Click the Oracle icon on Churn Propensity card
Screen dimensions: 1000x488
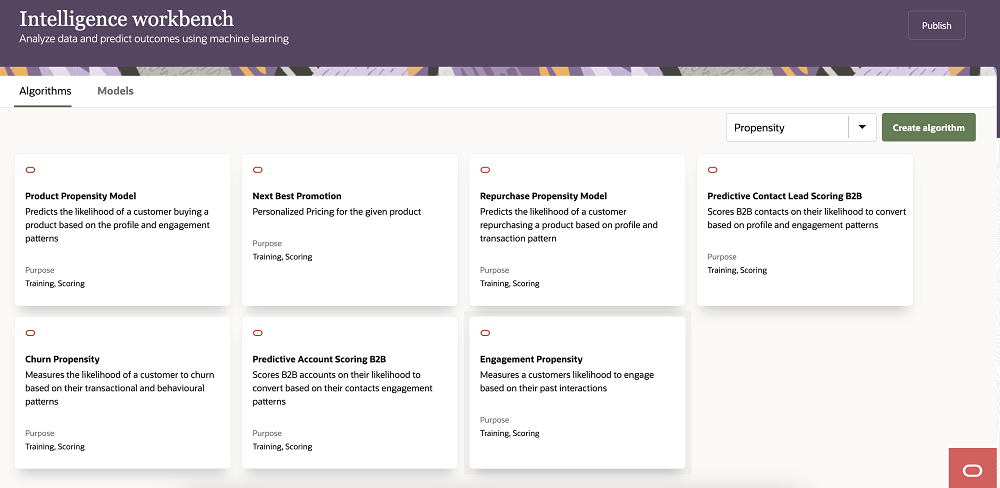[x=30, y=333]
